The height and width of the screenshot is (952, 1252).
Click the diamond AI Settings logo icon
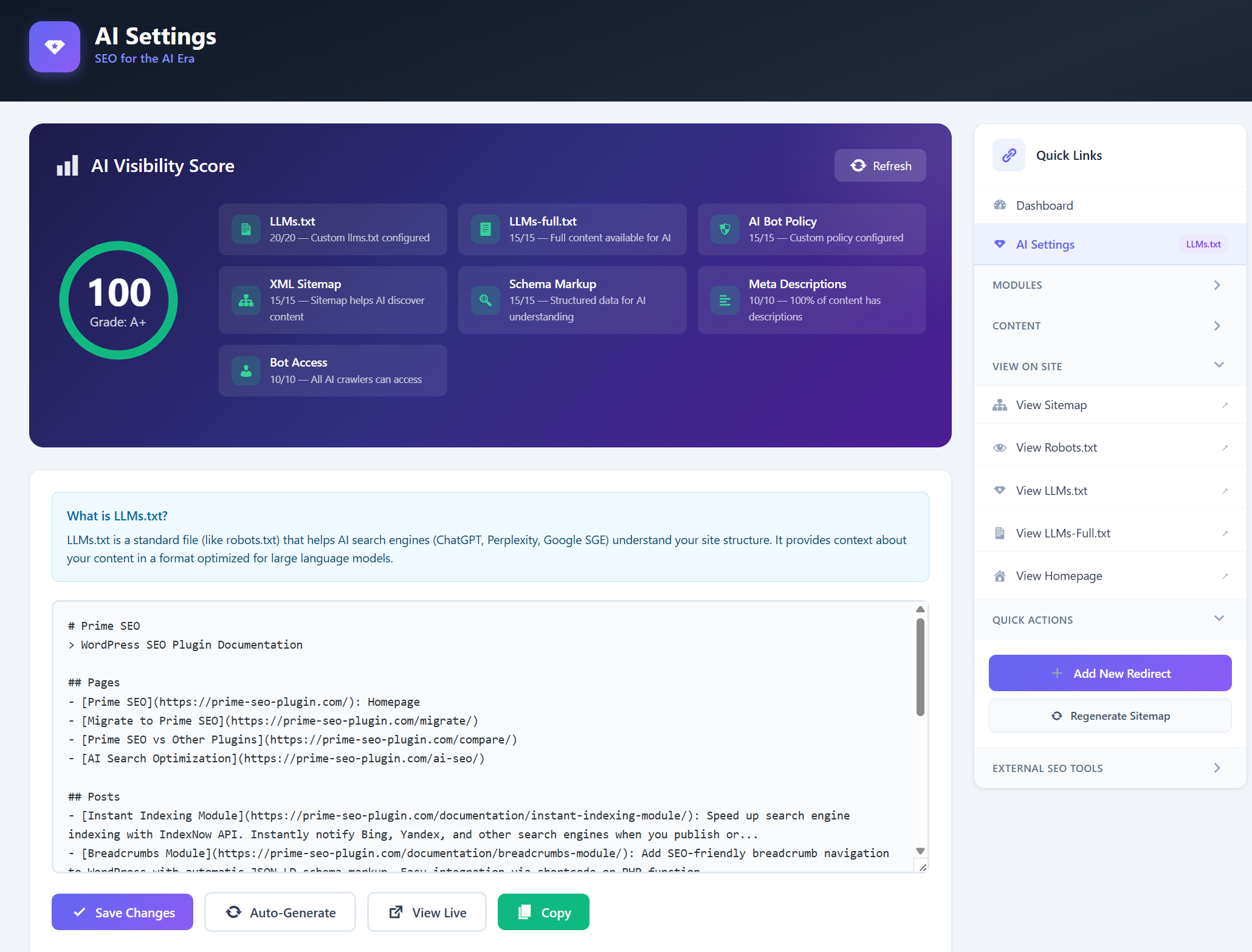(55, 47)
